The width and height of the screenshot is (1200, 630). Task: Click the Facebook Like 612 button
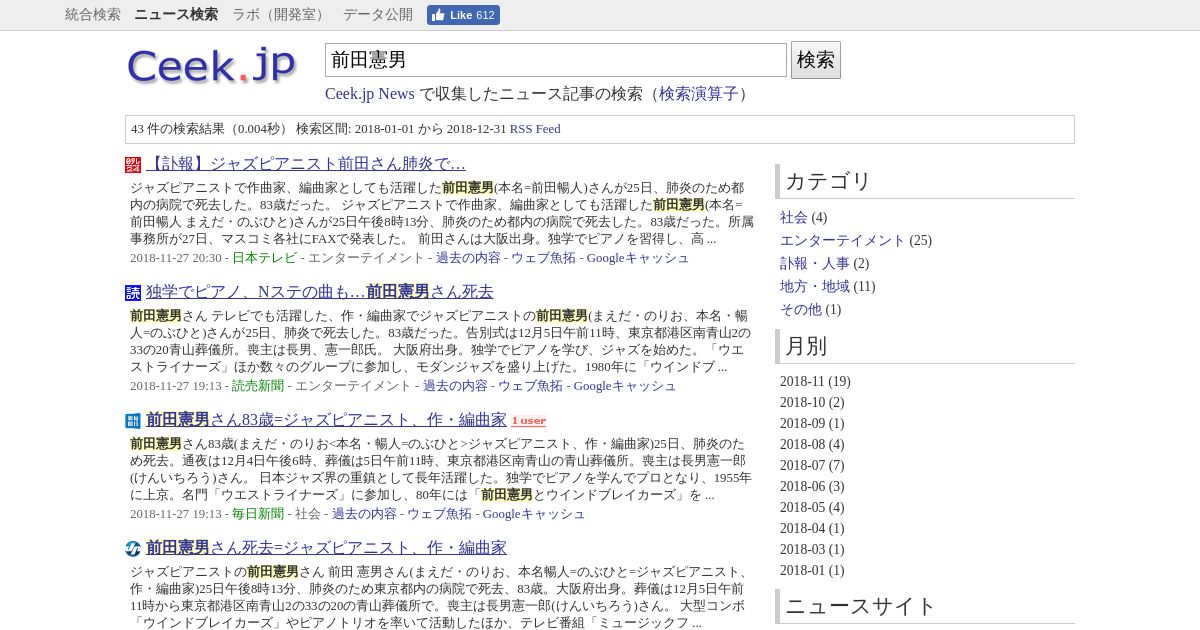click(463, 15)
